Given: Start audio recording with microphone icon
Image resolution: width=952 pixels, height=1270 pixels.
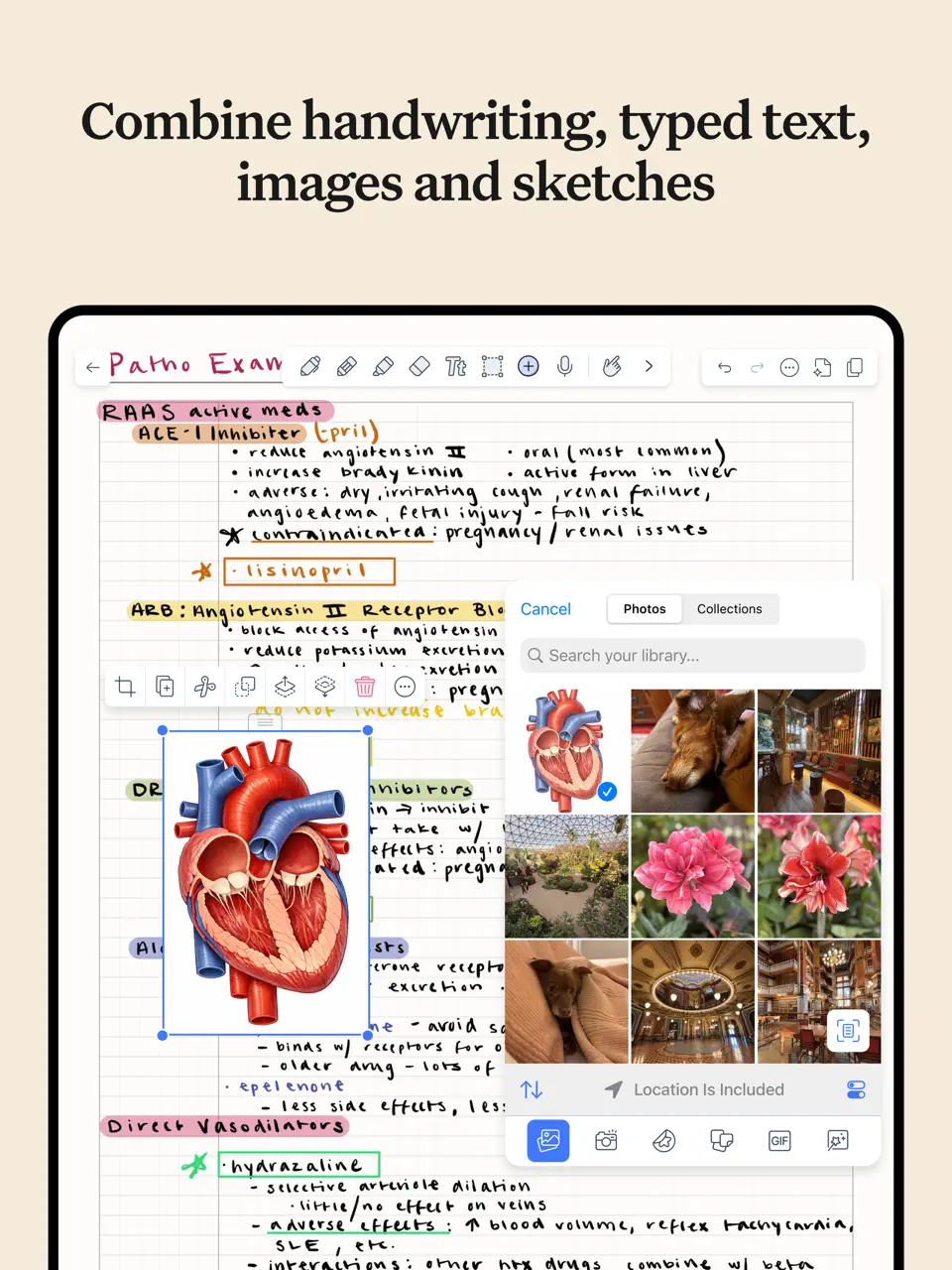Looking at the screenshot, I should pos(565,367).
